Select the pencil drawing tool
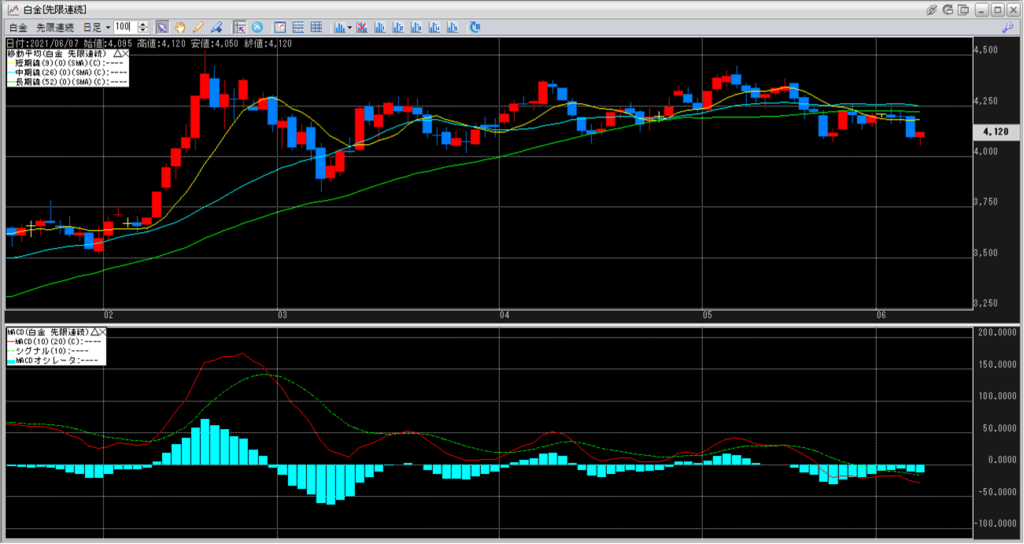The image size is (1024, 544). (198, 26)
